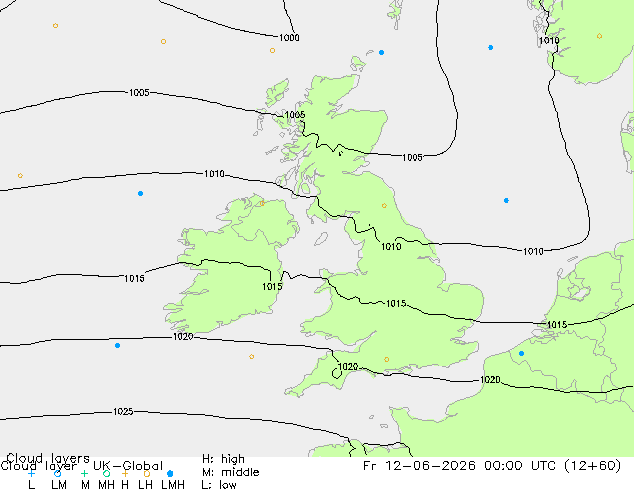Viewport: 634px width, 490px height.
Task: Click the 1020 label in the eastern English Channel
Action: point(490,380)
